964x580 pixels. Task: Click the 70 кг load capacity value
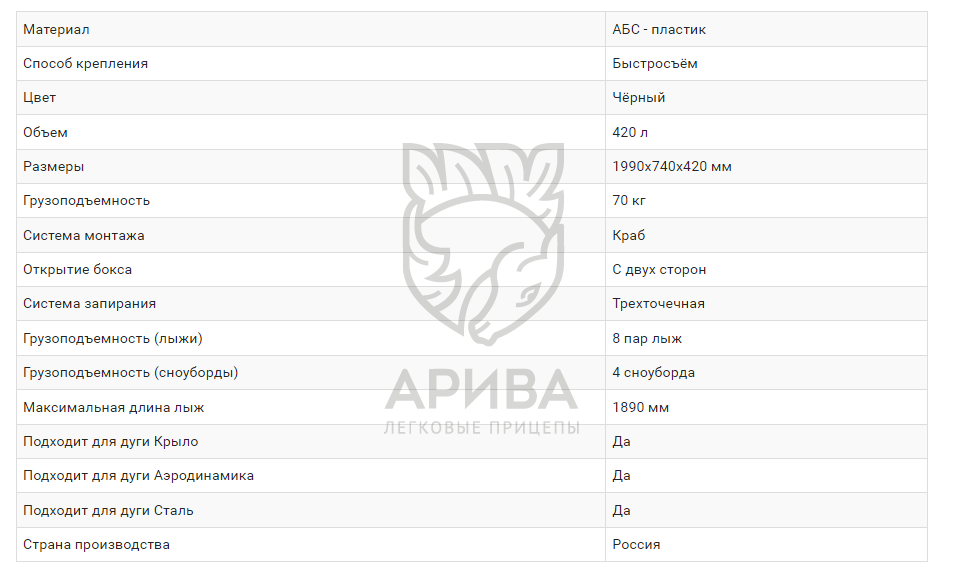629,201
